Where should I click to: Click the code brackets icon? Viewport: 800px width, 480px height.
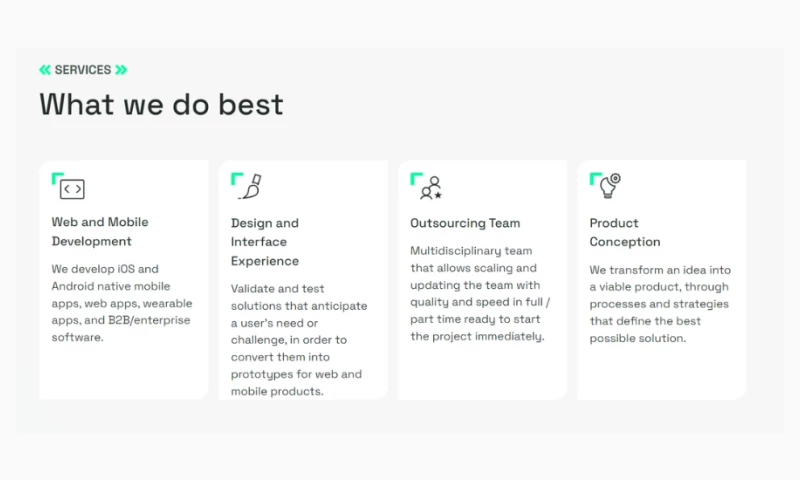pyautogui.click(x=72, y=189)
